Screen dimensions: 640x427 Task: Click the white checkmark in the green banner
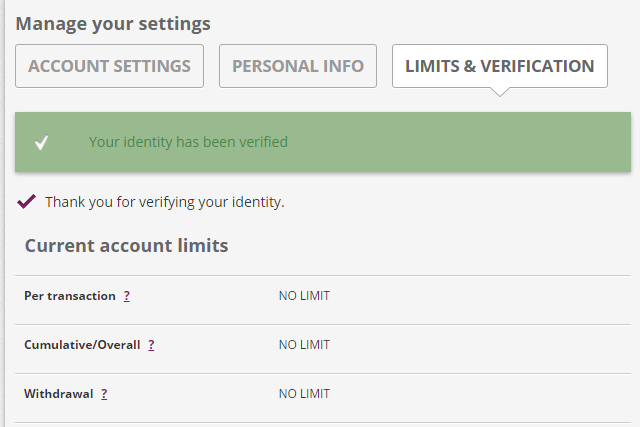(42, 142)
